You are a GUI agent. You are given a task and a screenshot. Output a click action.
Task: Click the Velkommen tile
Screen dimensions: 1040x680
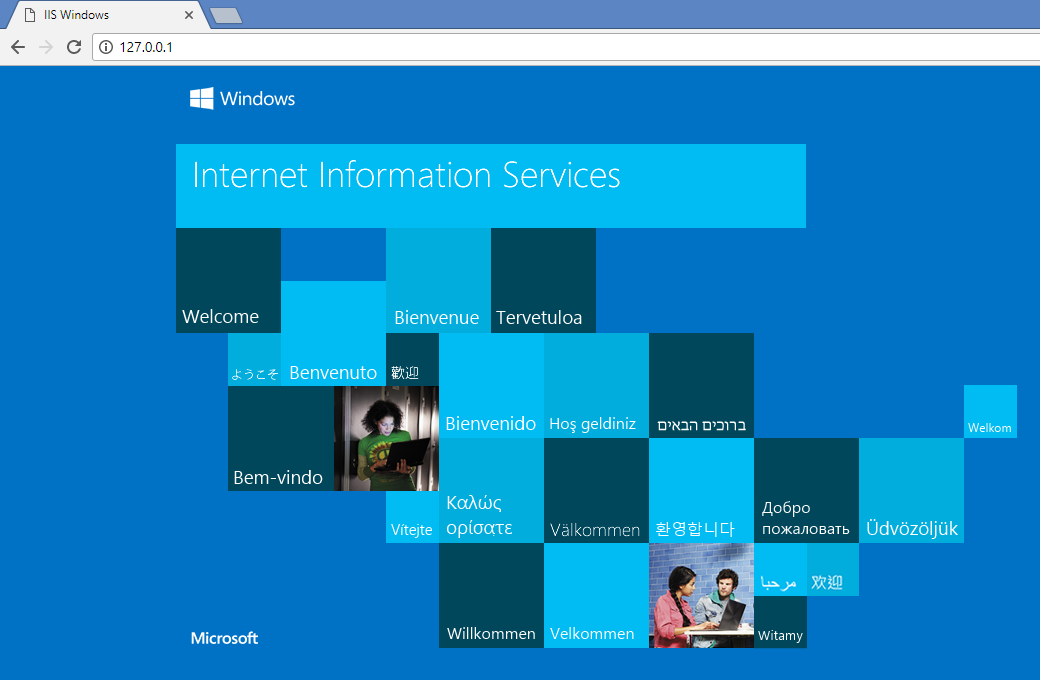pyautogui.click(x=596, y=595)
